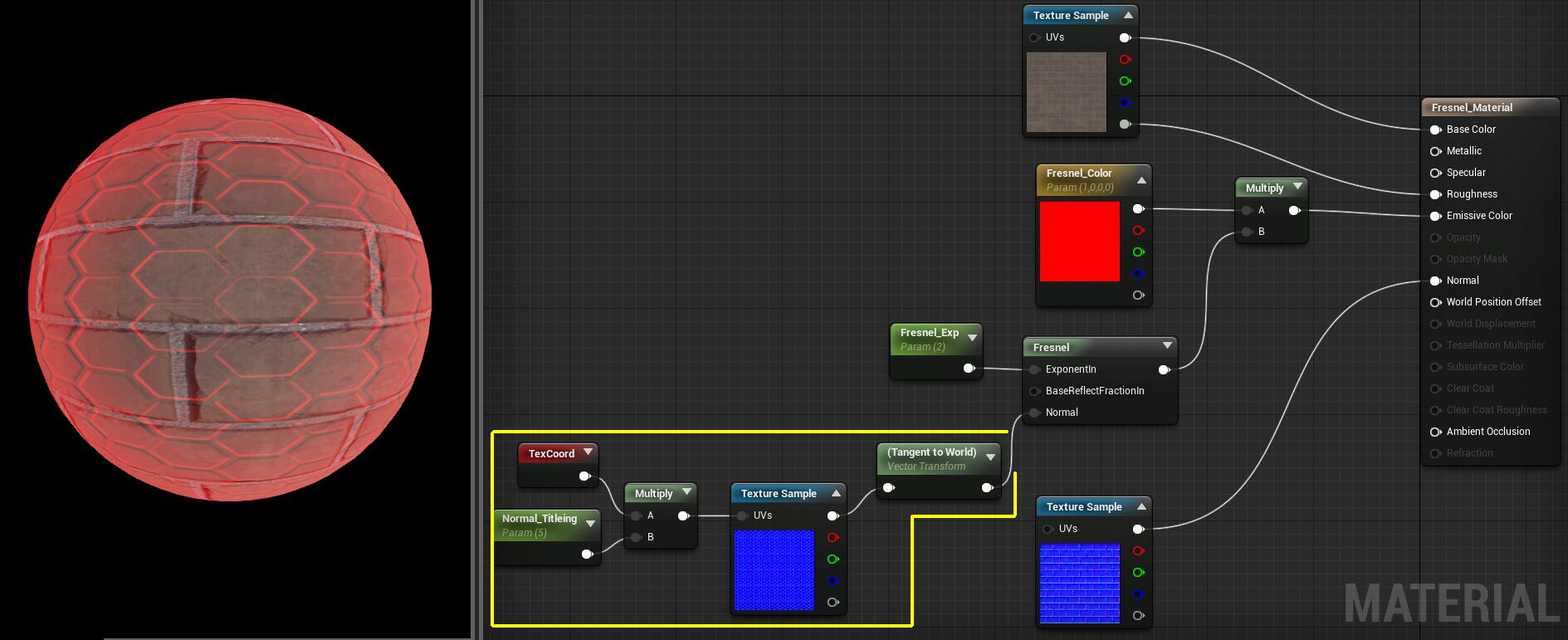Click pin A of Multiply beside TexCoord

click(636, 515)
